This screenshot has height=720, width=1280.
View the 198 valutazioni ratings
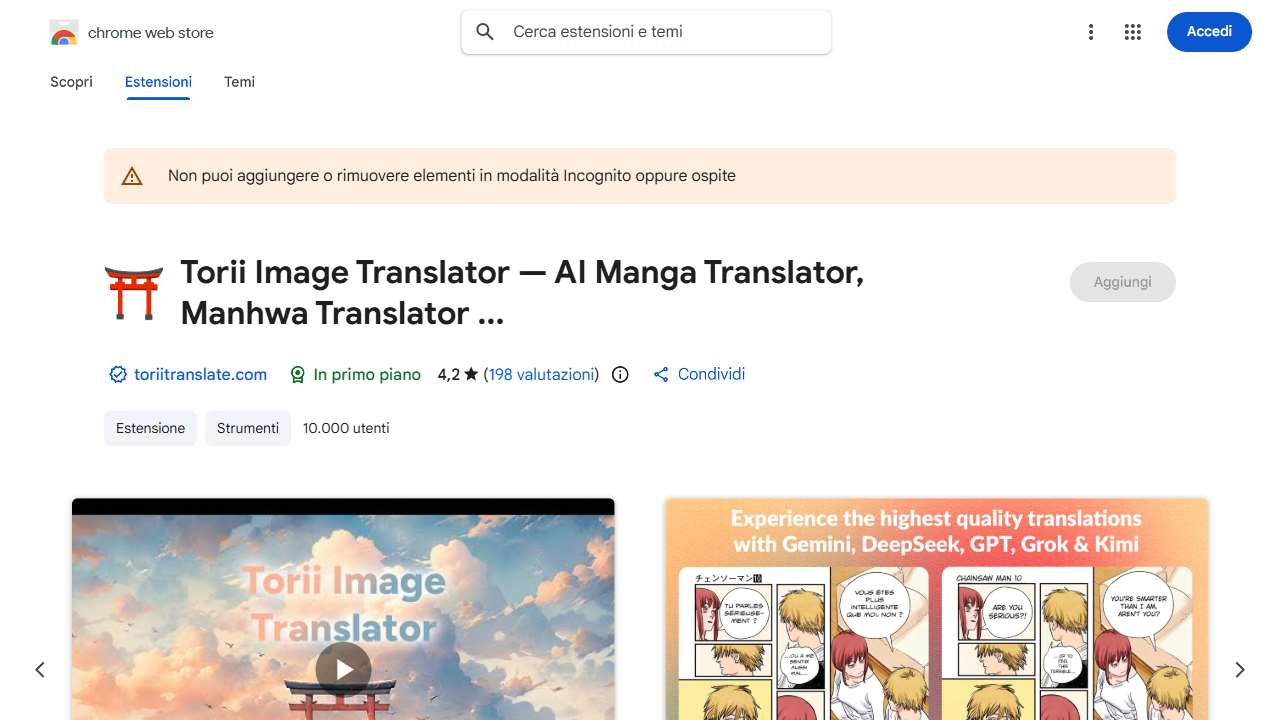(x=541, y=375)
